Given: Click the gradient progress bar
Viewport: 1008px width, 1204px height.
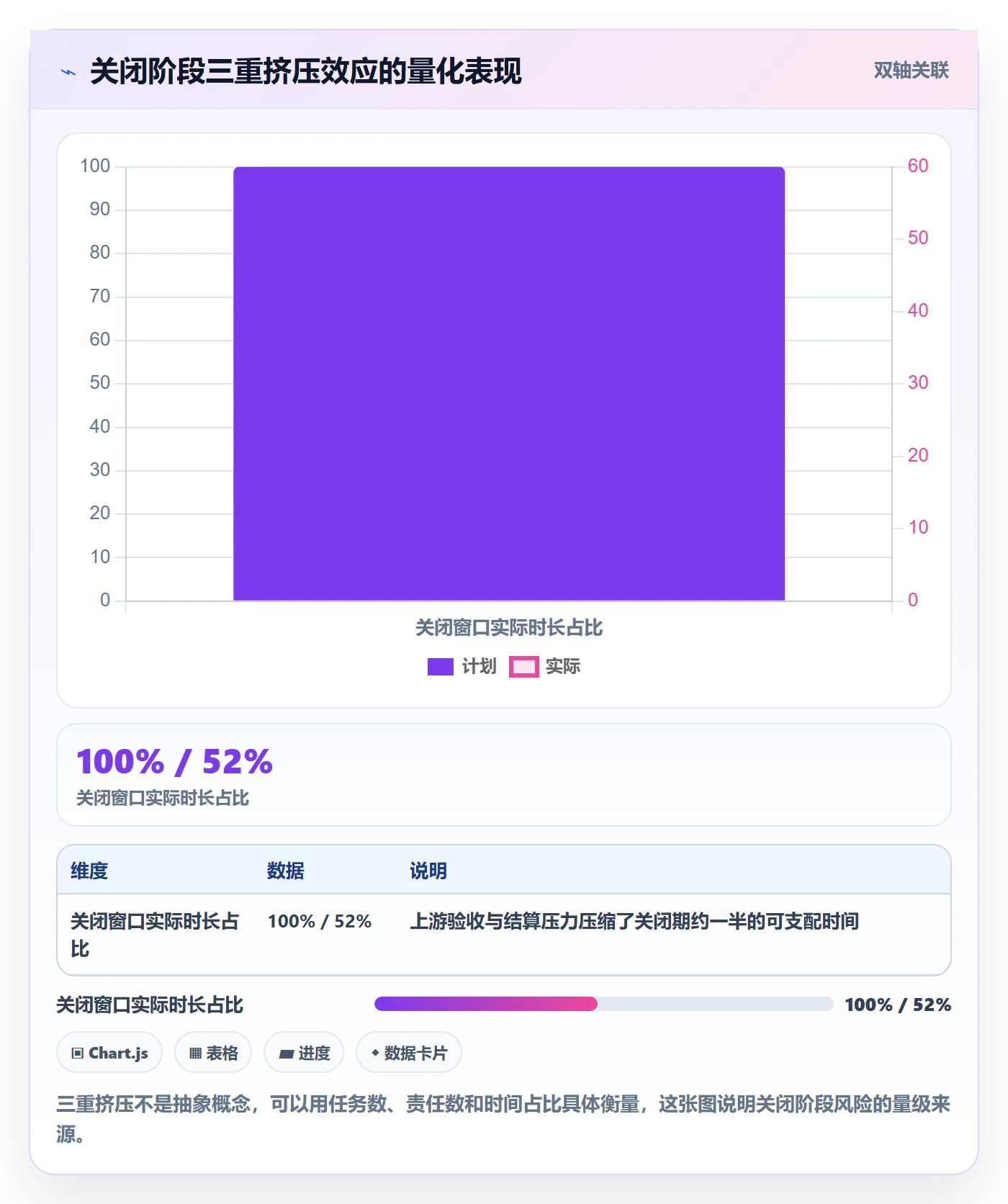Looking at the screenshot, I should point(603,1004).
